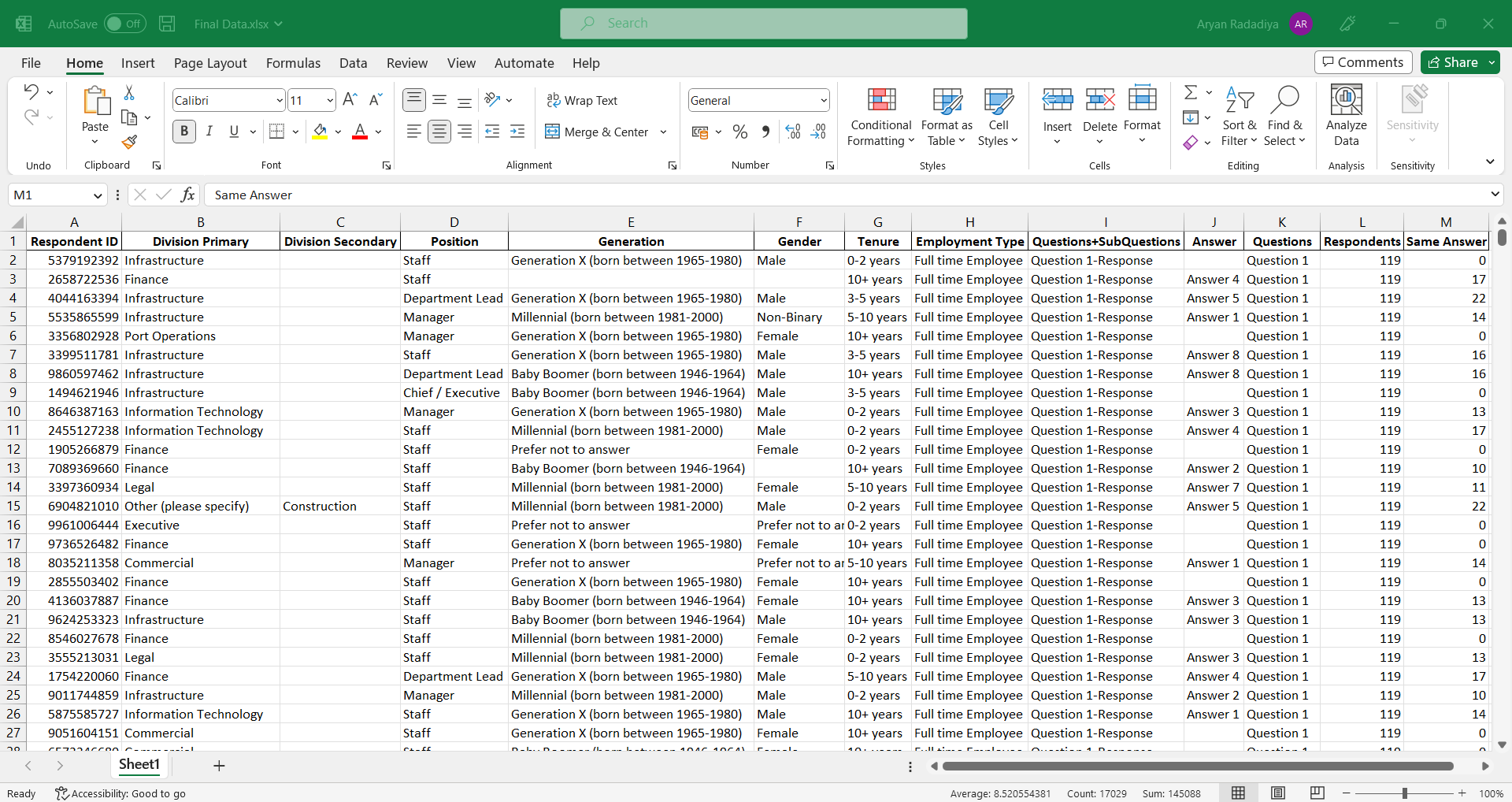Toggle Center horizontal alignment
Screen dimensions: 1512x802
pos(439,132)
